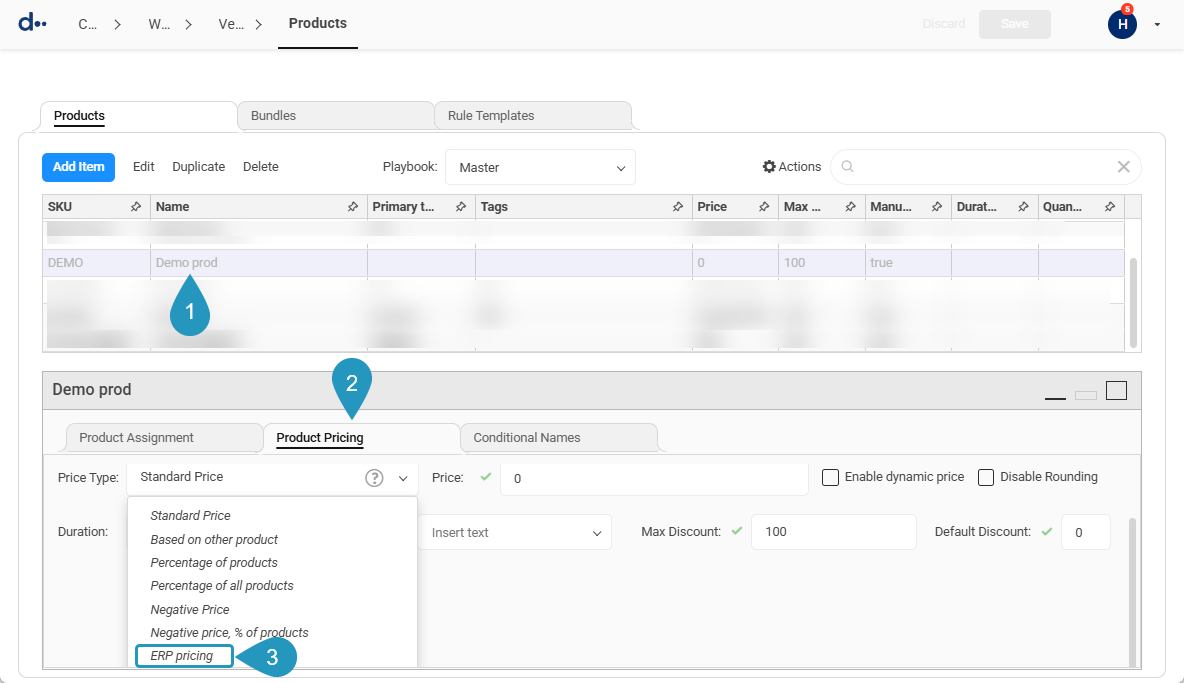1184x683 pixels.
Task: Focus the Price input field
Action: pos(654,478)
